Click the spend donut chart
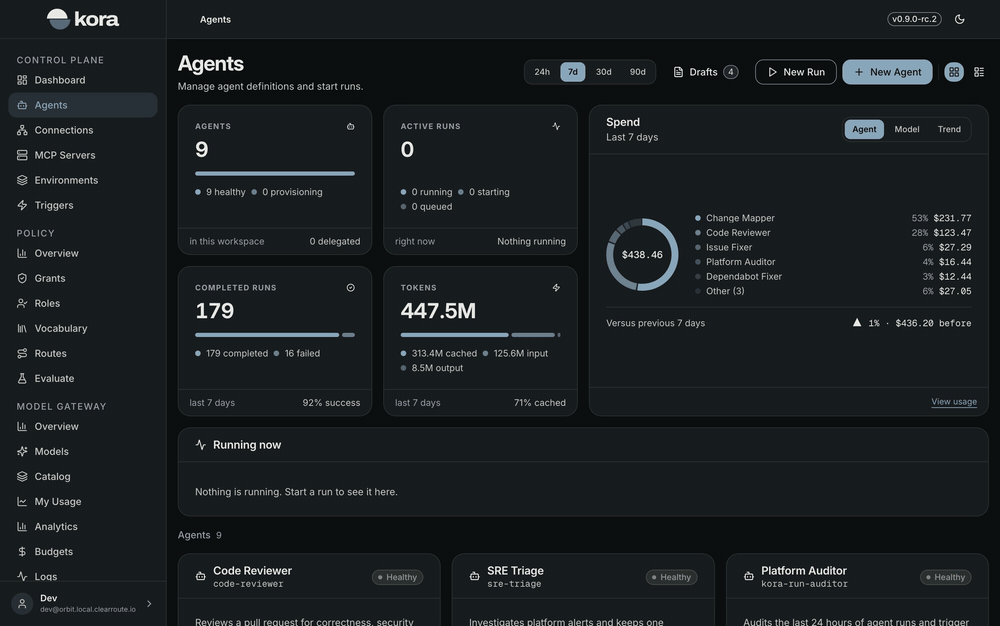Screen dimensions: 1000x626 pyautogui.click(x=642, y=255)
